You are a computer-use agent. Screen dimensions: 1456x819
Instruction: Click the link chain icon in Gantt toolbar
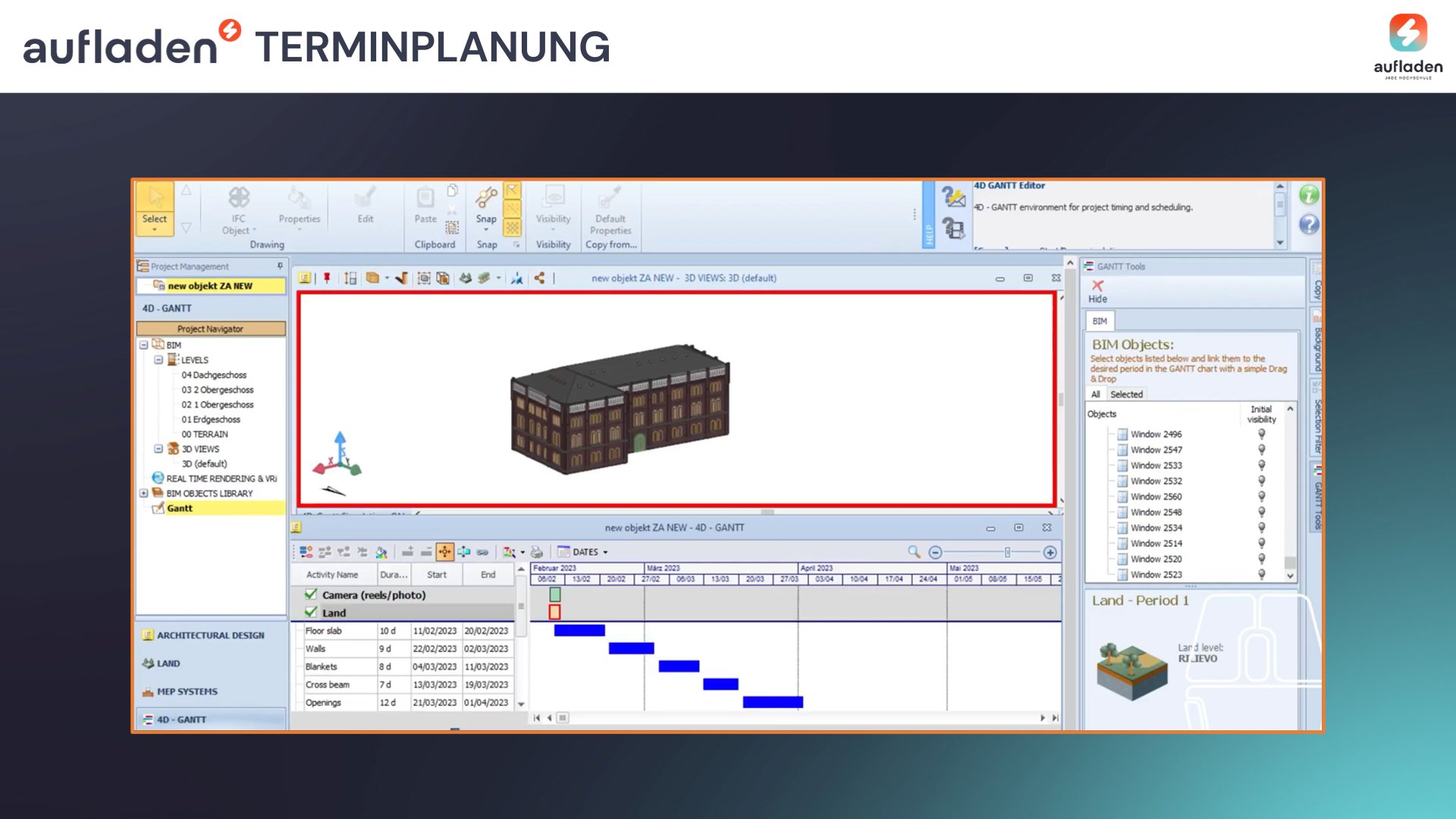(482, 552)
